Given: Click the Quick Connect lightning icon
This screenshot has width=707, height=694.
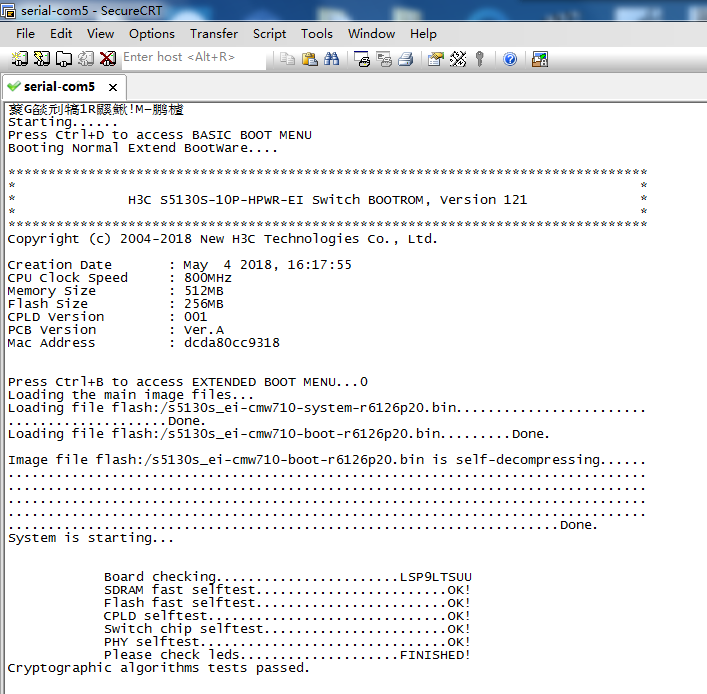Looking at the screenshot, I should click(x=41, y=59).
